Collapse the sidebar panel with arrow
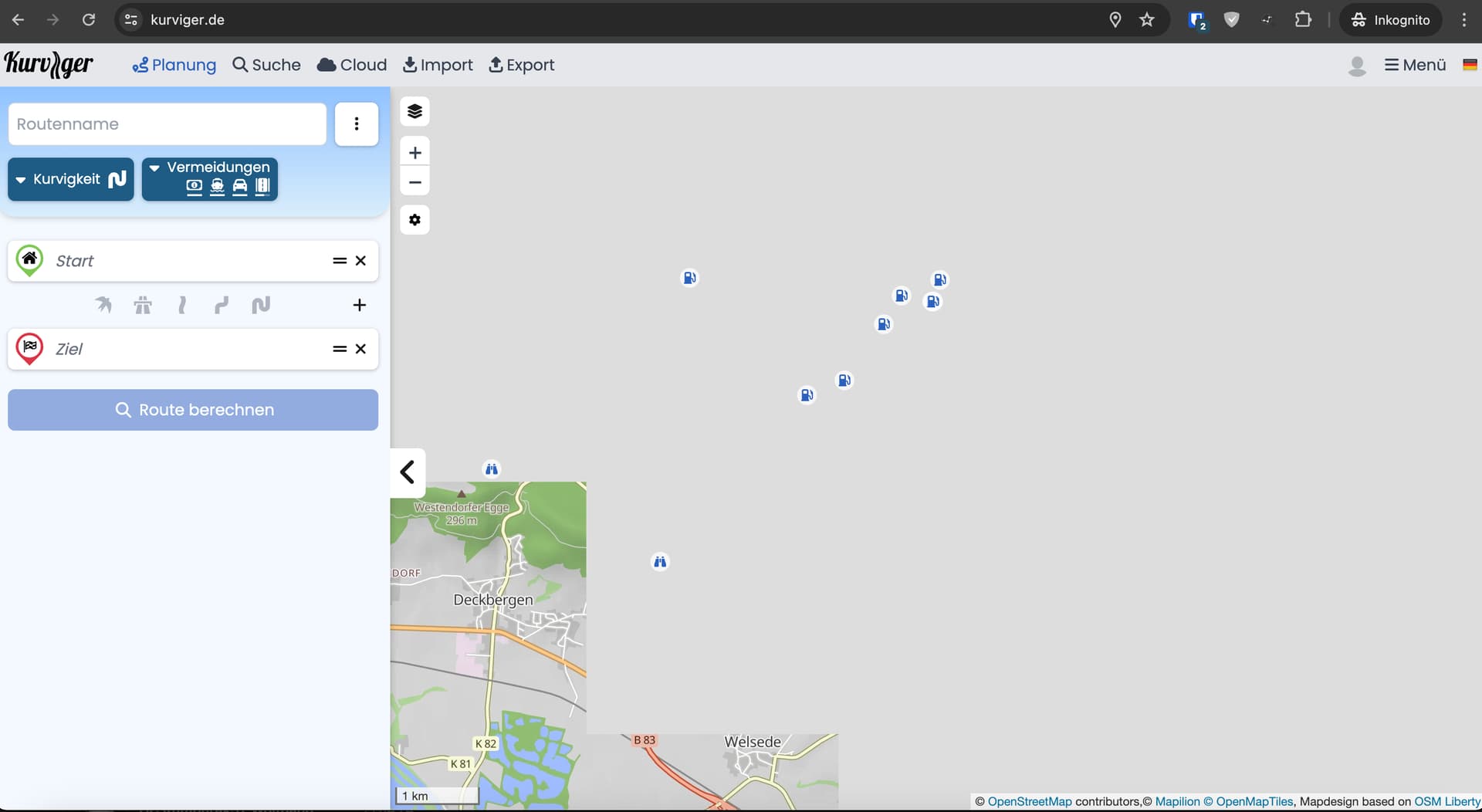The image size is (1482, 812). 408,472
